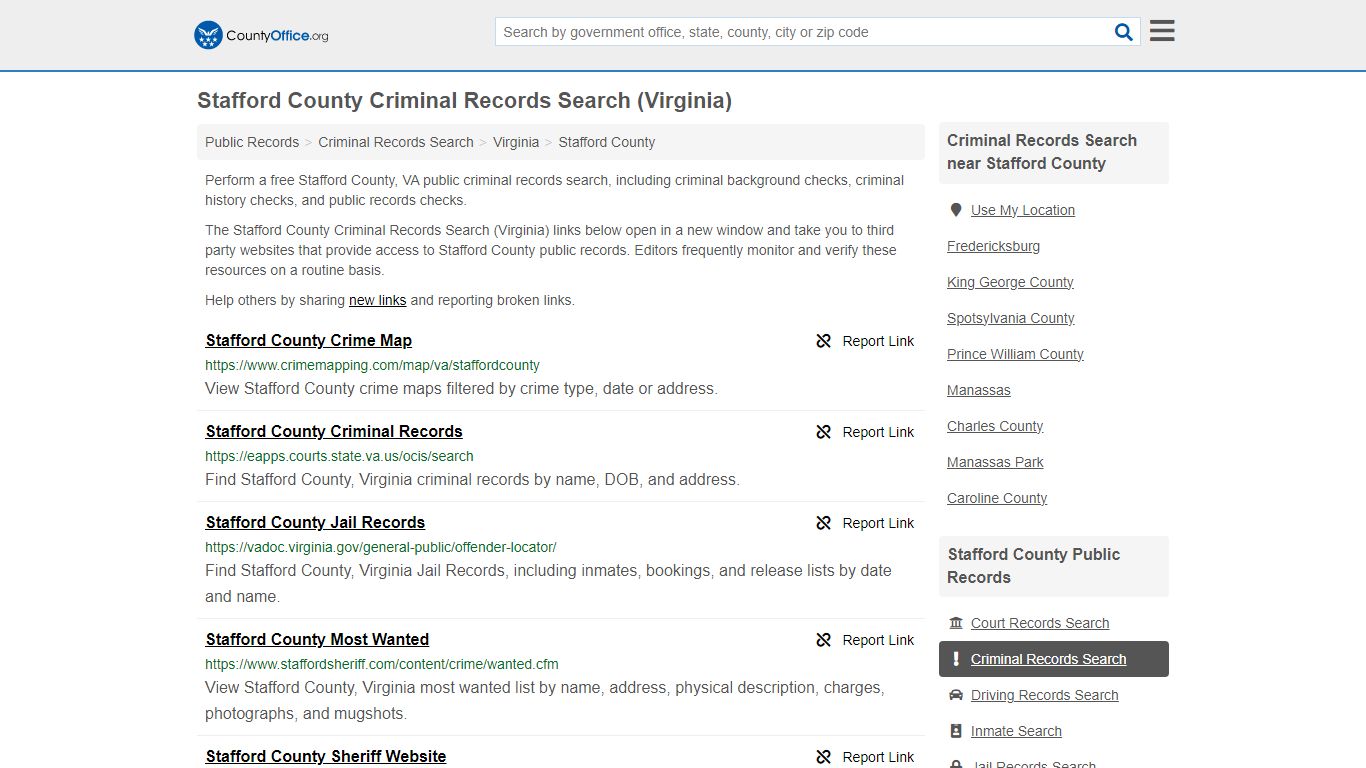Image resolution: width=1366 pixels, height=768 pixels.
Task: Click broken-link icon for Crime Map row
Action: point(823,341)
